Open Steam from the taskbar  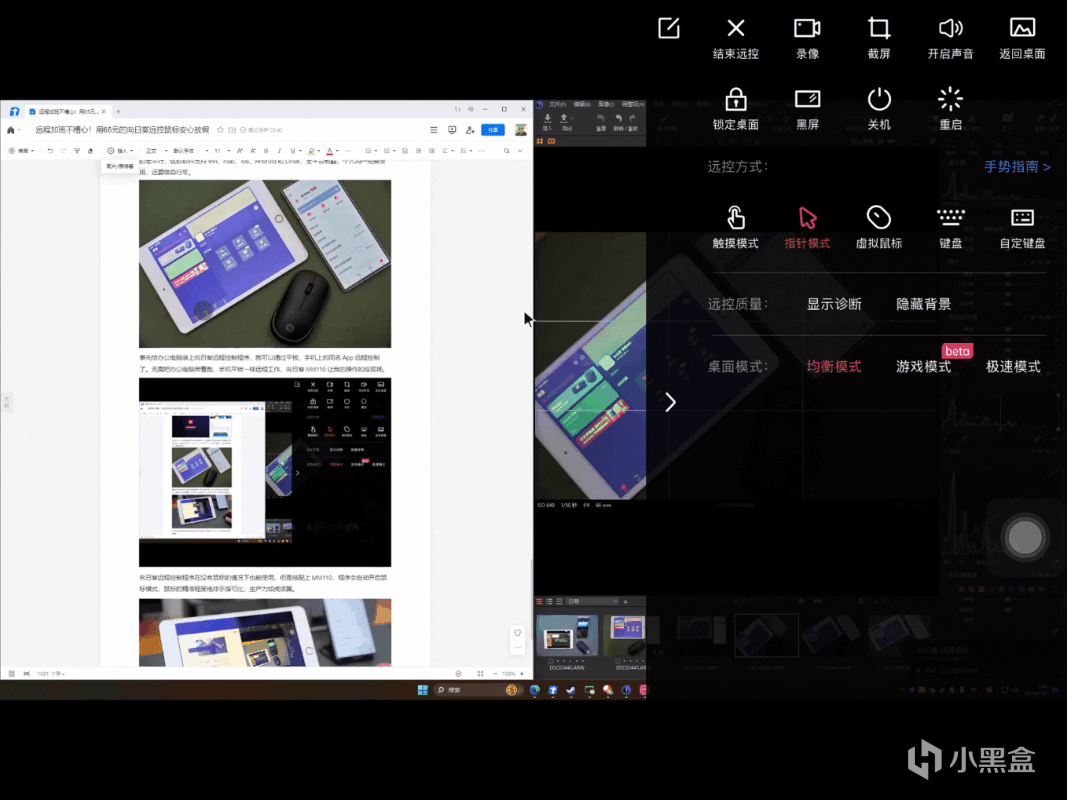[x=571, y=690]
